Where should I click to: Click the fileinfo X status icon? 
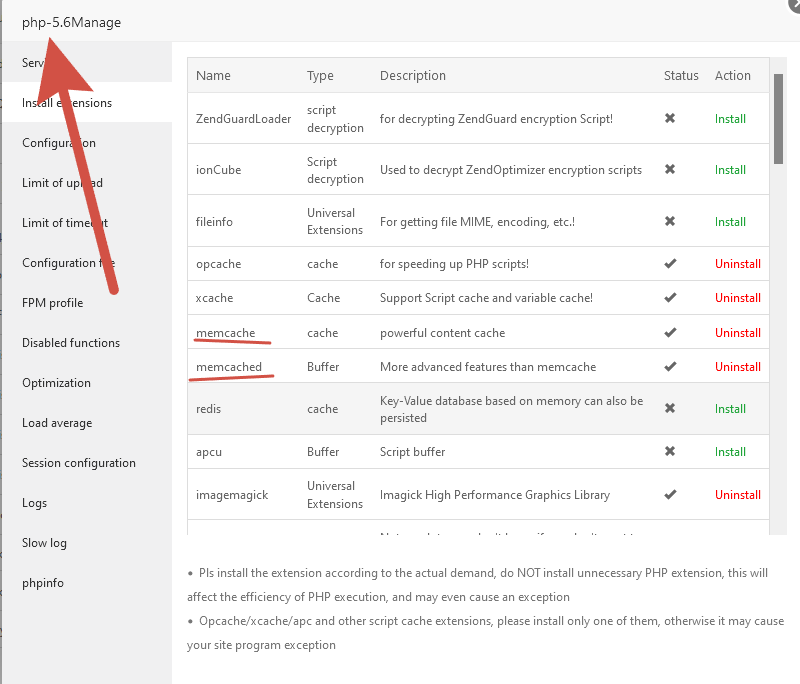(670, 221)
